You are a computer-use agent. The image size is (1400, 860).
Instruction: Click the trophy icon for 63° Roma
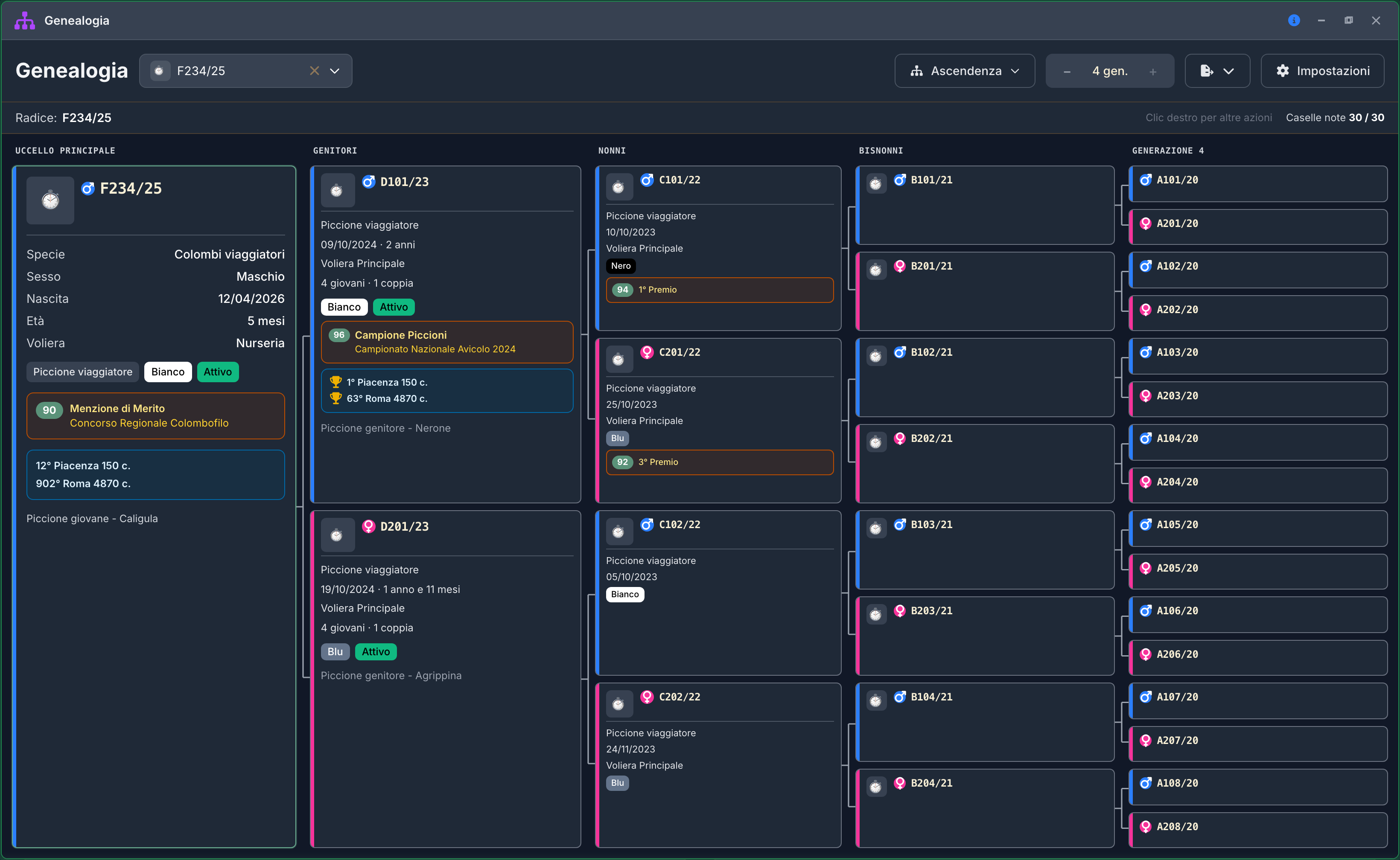click(336, 398)
